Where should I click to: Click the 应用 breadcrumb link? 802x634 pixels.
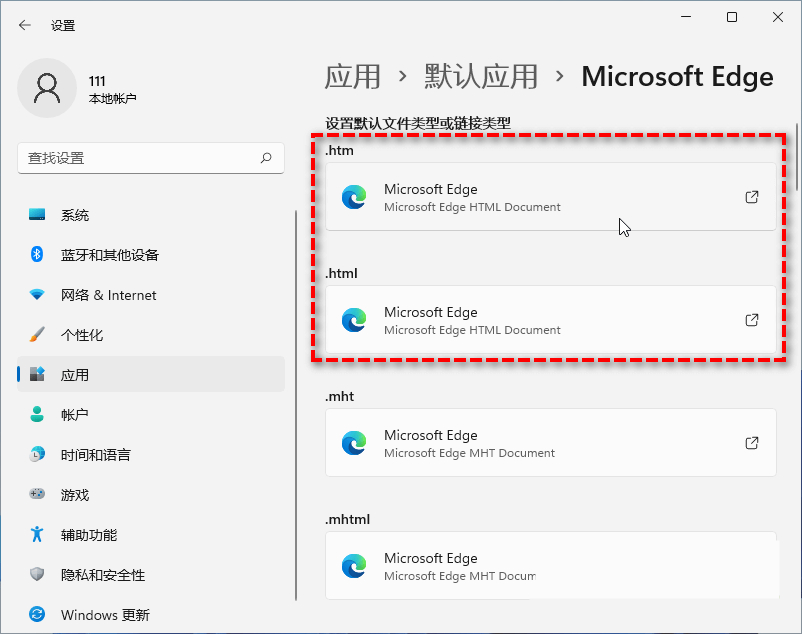click(353, 77)
